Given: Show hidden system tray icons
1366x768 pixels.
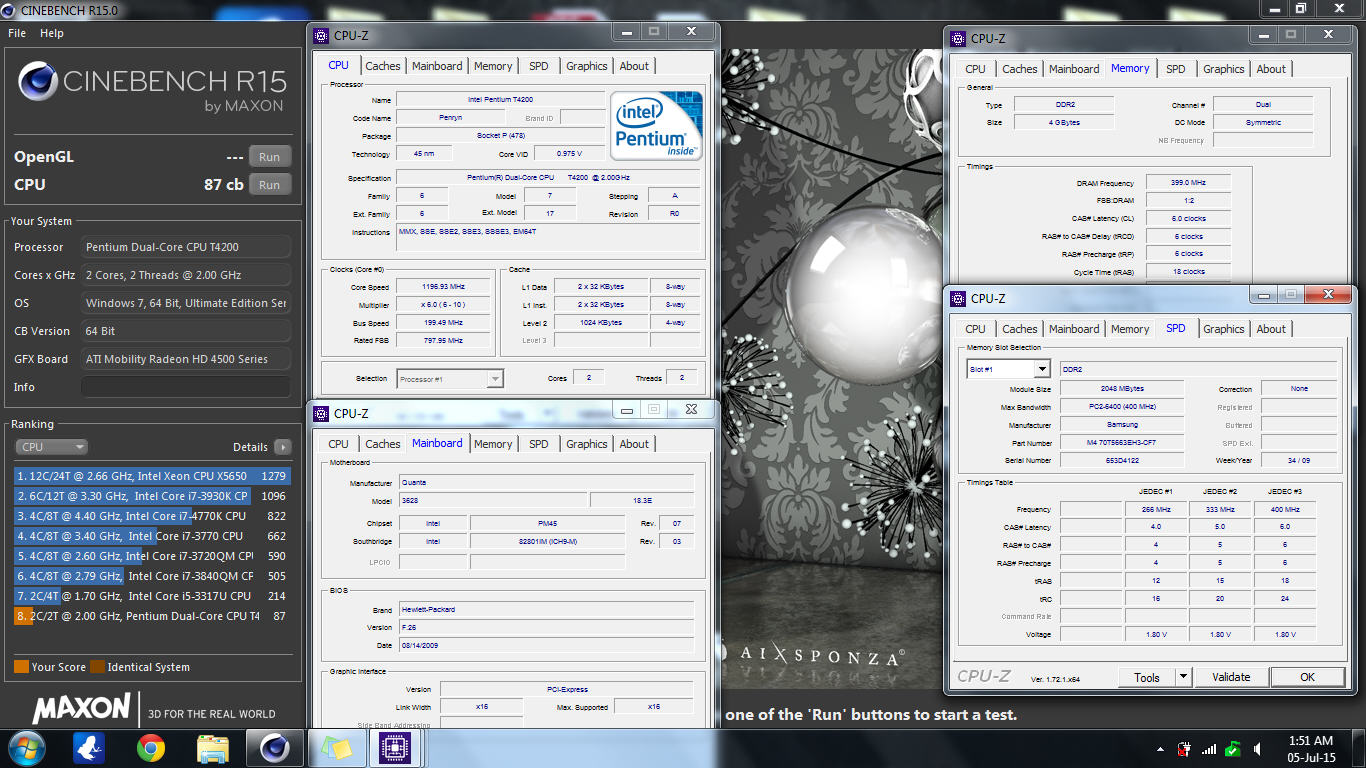Looking at the screenshot, I should 1160,748.
